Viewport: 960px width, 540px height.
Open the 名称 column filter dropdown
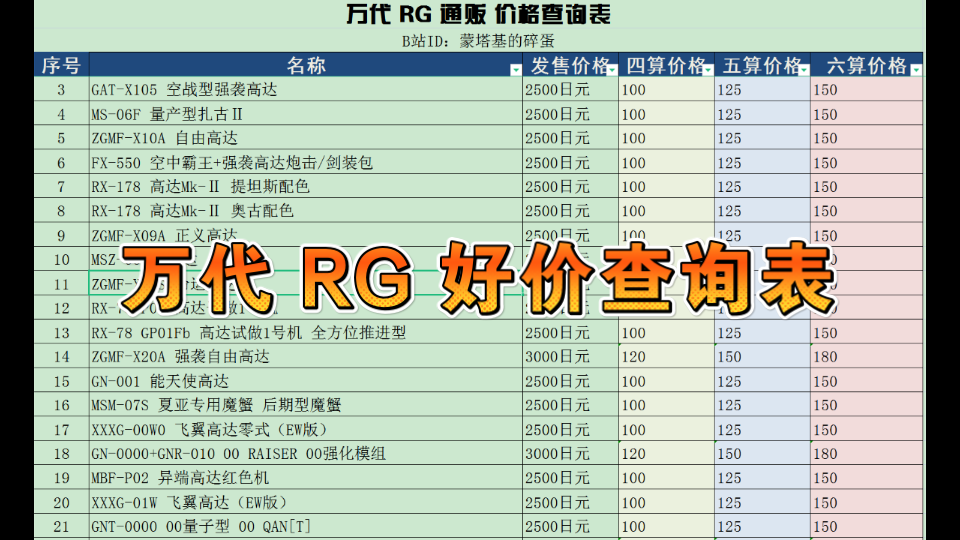click(516, 70)
